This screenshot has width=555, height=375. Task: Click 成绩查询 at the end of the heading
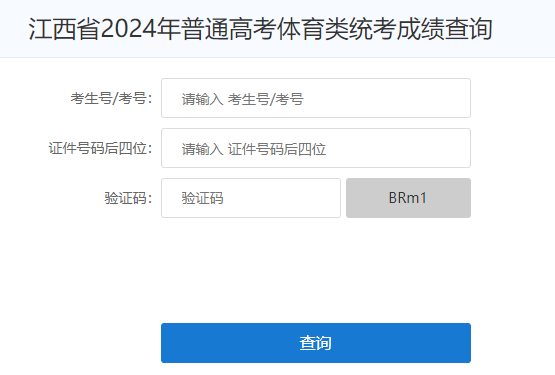[x=445, y=29]
